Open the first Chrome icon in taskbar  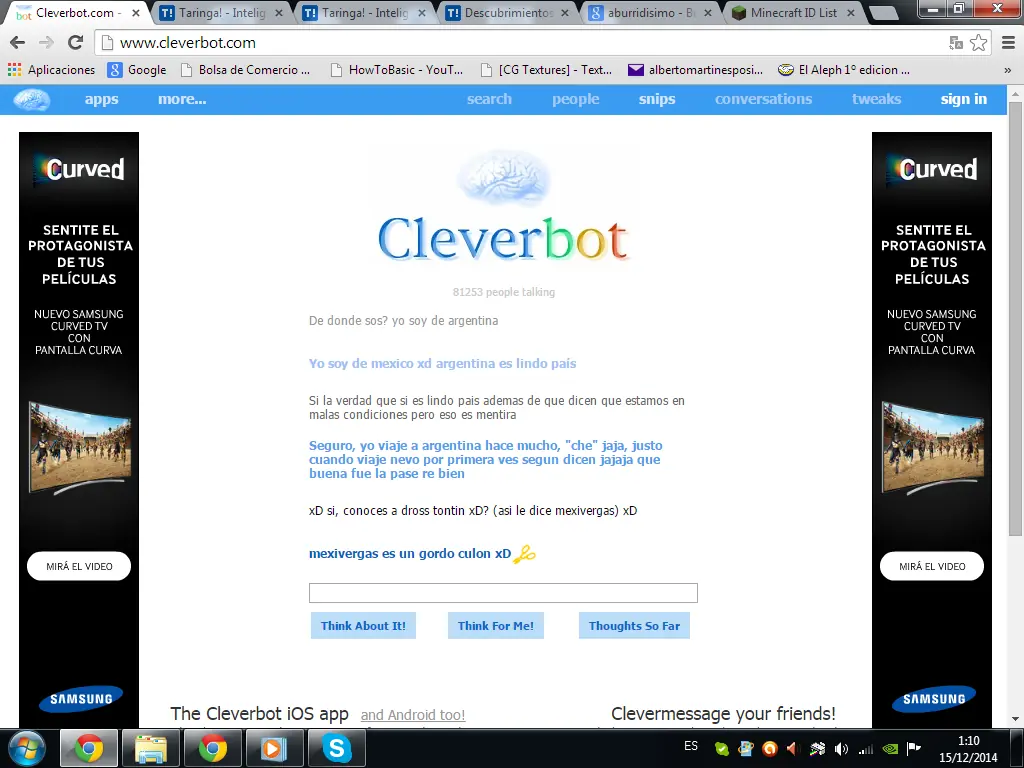(x=89, y=748)
